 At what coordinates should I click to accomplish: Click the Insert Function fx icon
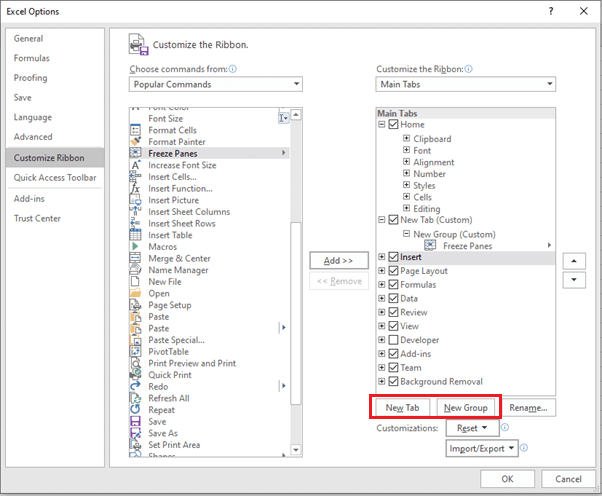(x=135, y=188)
